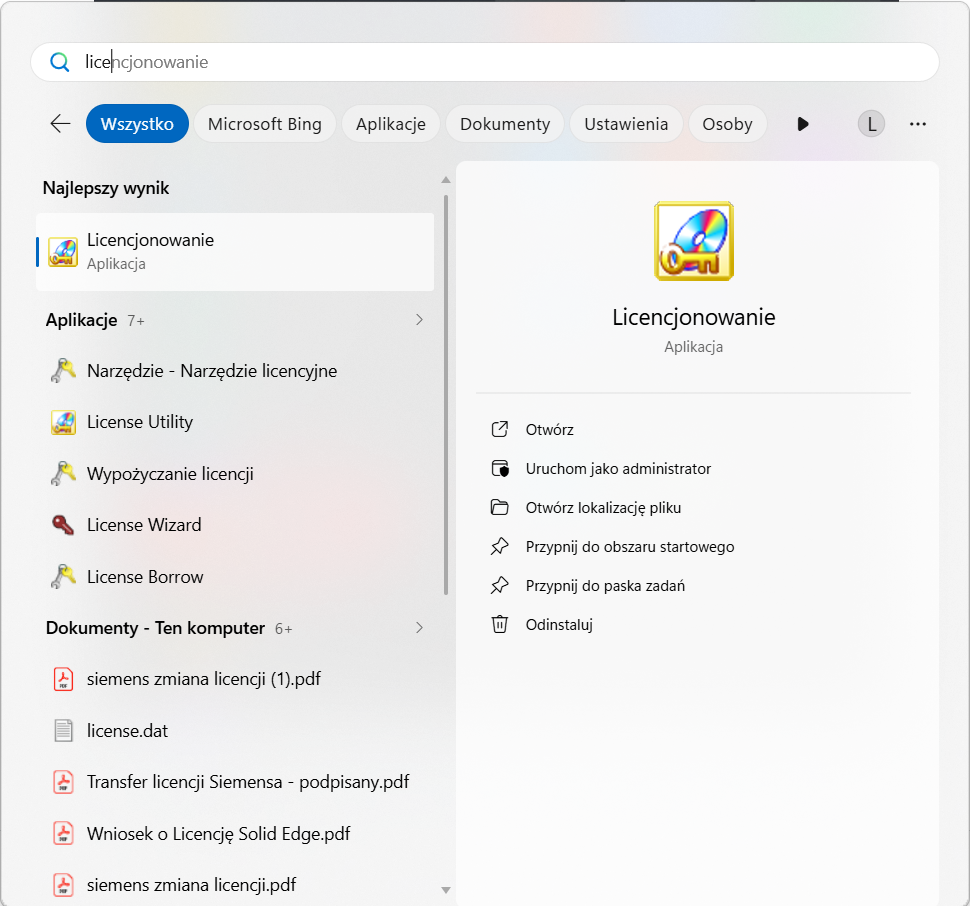Viewport: 970px width, 906px height.
Task: Open siemens zmiana licencji (1).pdf
Action: [235, 679]
